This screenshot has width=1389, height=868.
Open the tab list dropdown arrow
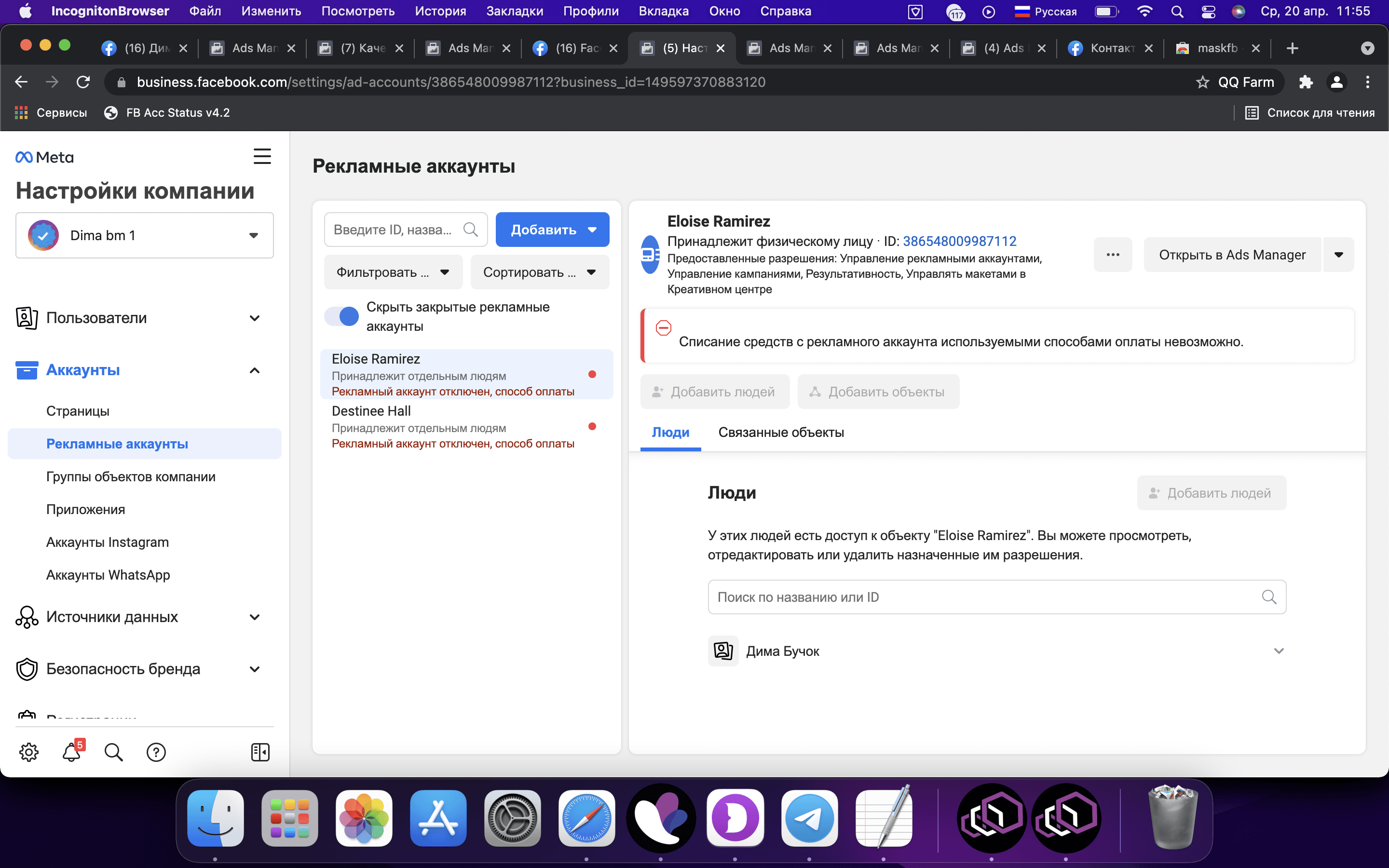tap(1368, 48)
